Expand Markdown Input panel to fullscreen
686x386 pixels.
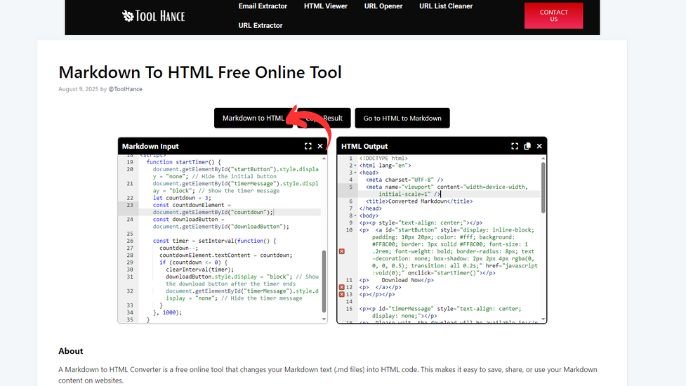tap(308, 146)
